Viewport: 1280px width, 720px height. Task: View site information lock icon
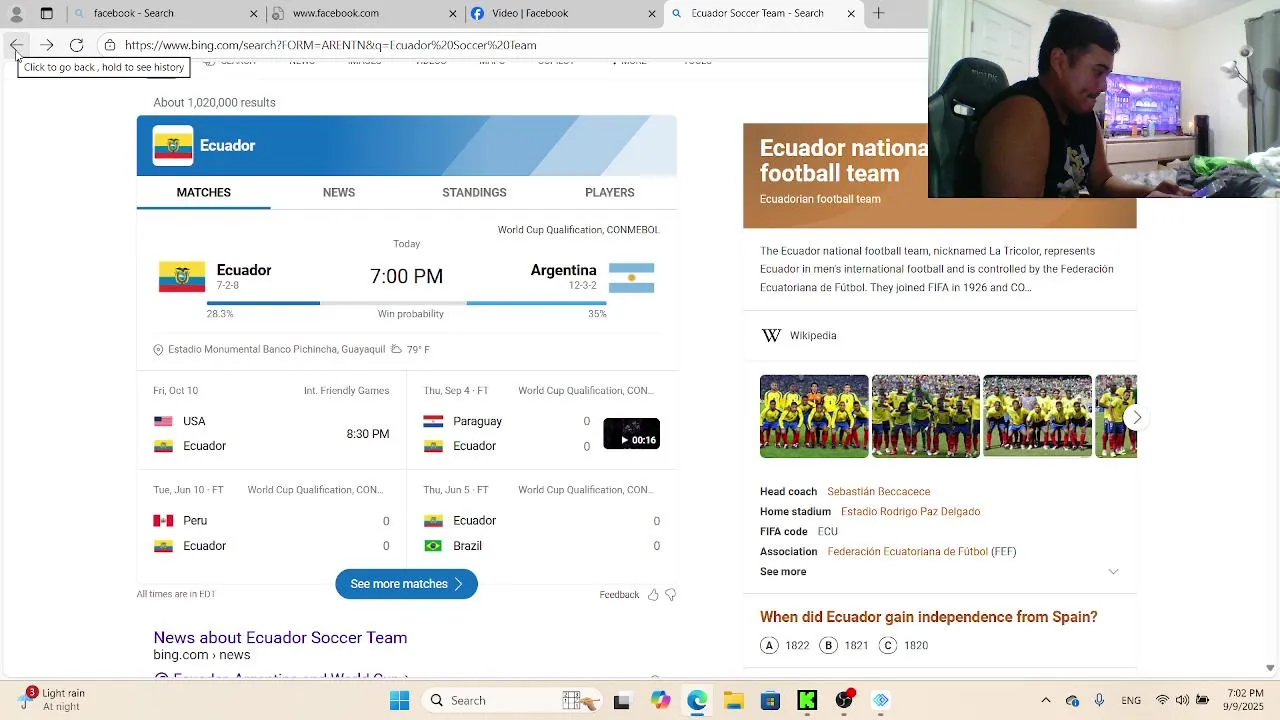[110, 45]
